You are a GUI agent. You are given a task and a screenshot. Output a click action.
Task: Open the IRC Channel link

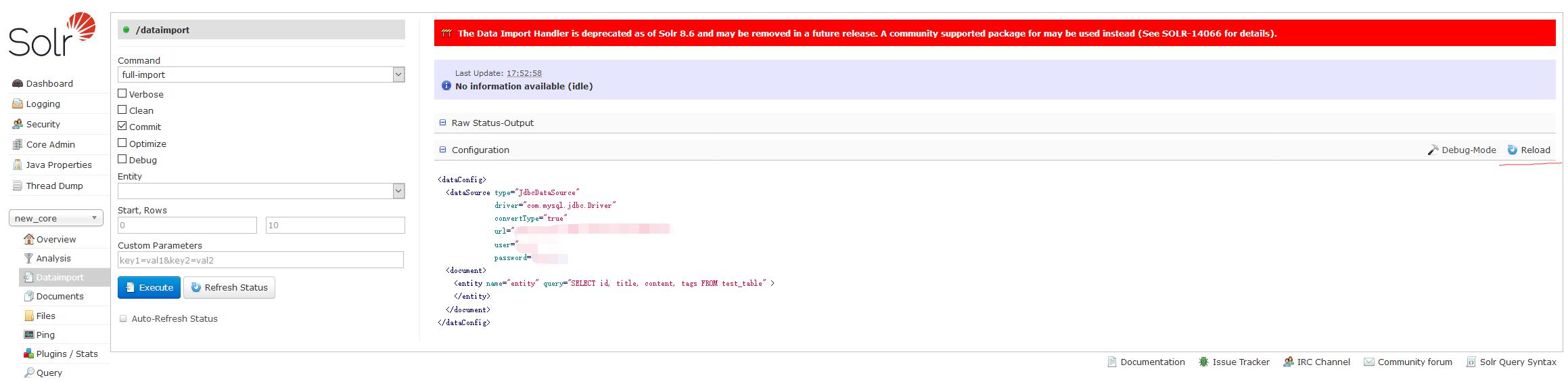click(x=1324, y=362)
